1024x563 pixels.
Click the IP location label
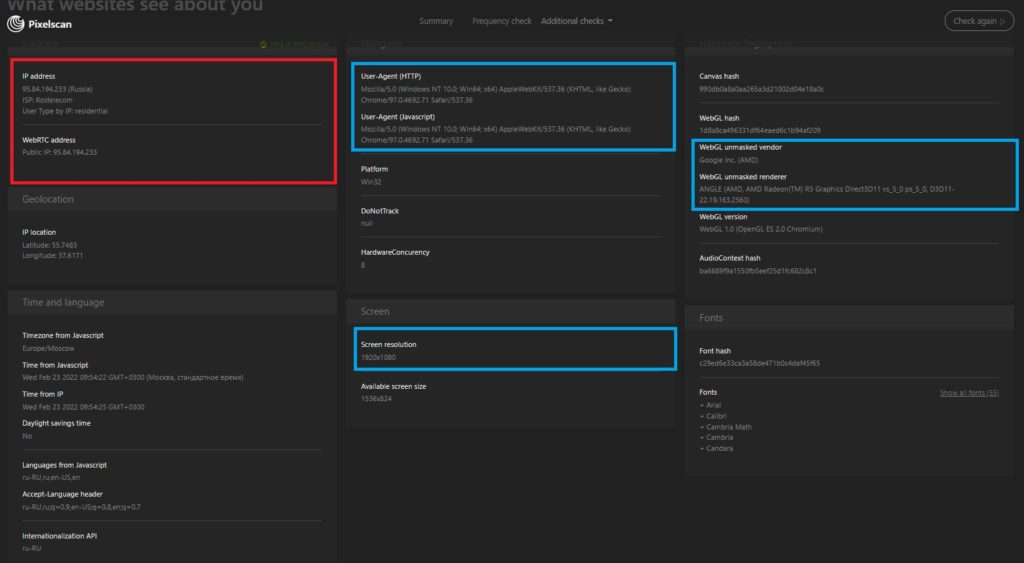pyautogui.click(x=39, y=233)
